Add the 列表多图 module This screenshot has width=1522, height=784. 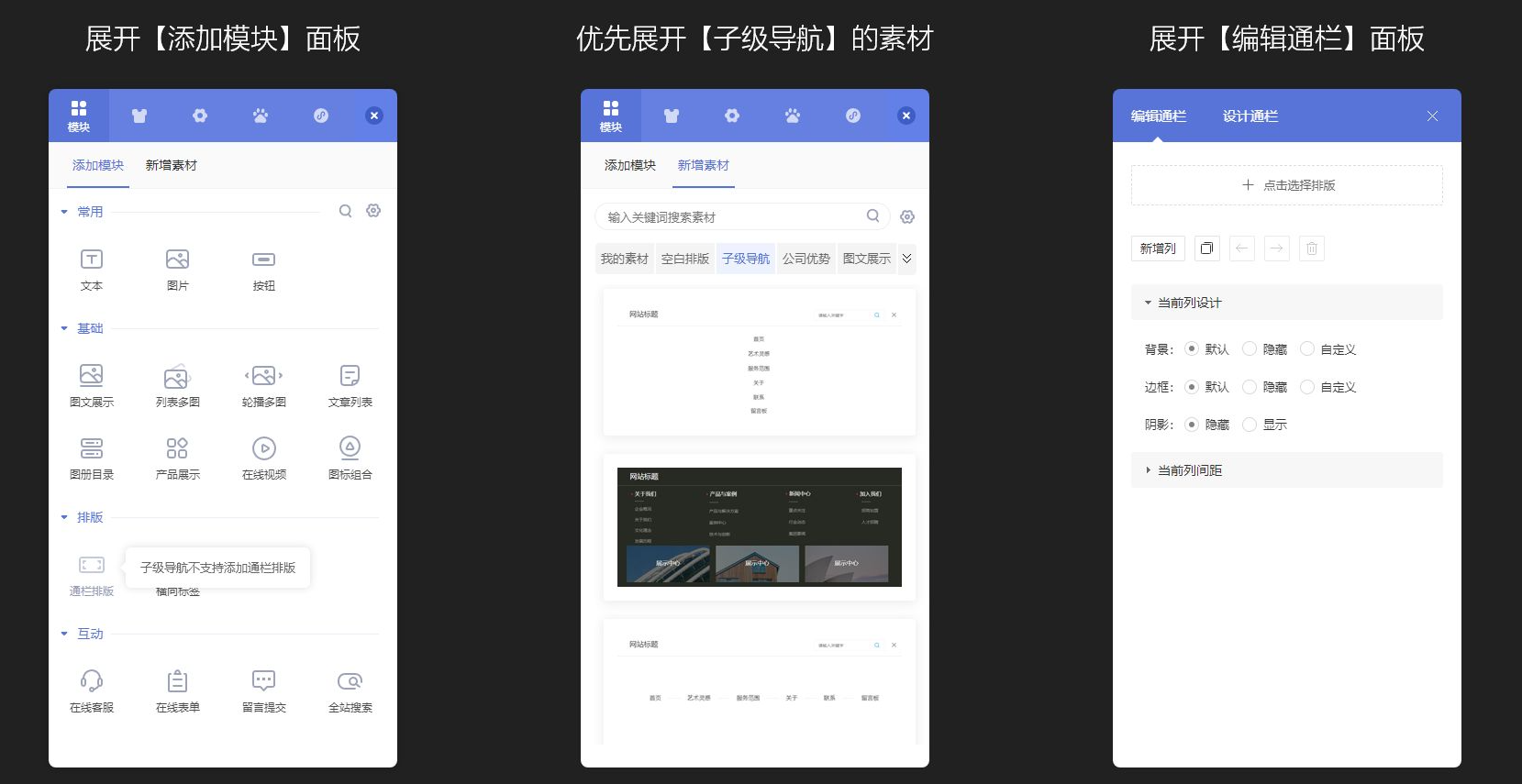tap(177, 385)
